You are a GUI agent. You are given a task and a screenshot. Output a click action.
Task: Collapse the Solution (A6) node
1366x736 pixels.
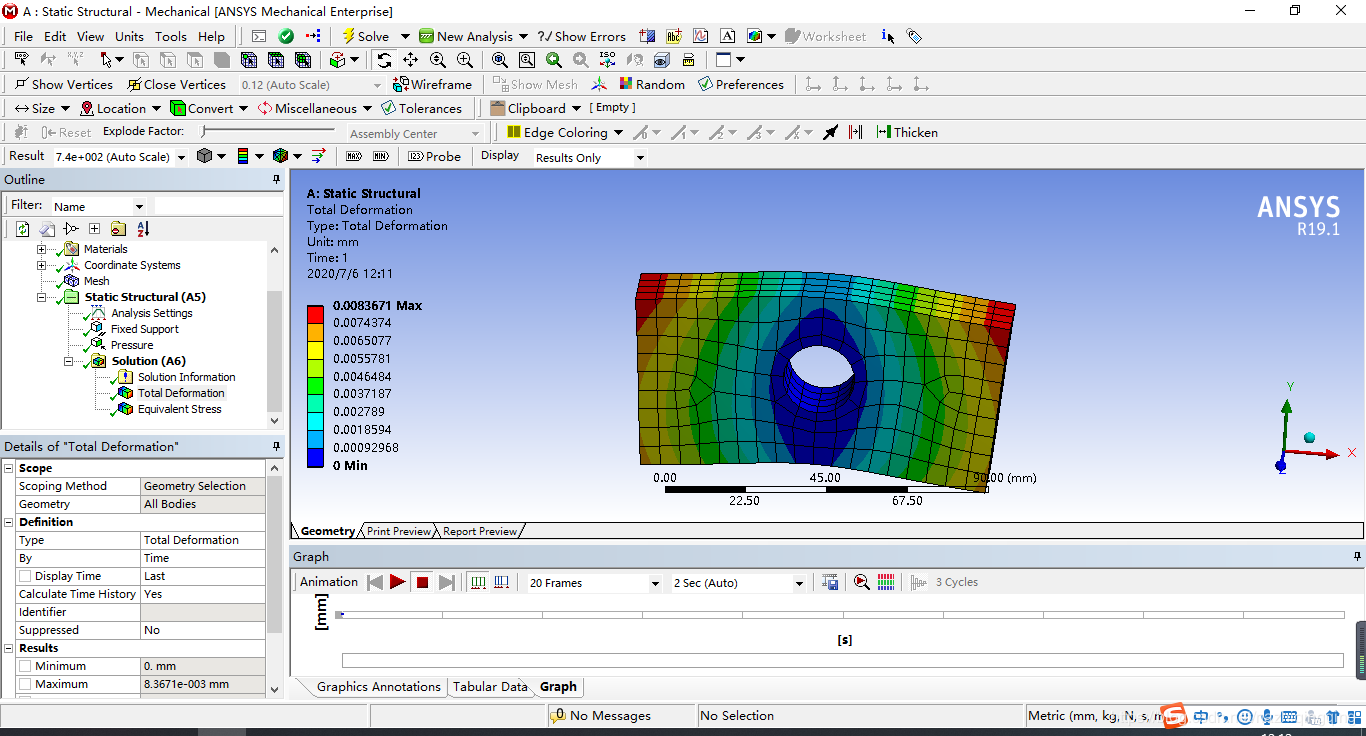[69, 361]
